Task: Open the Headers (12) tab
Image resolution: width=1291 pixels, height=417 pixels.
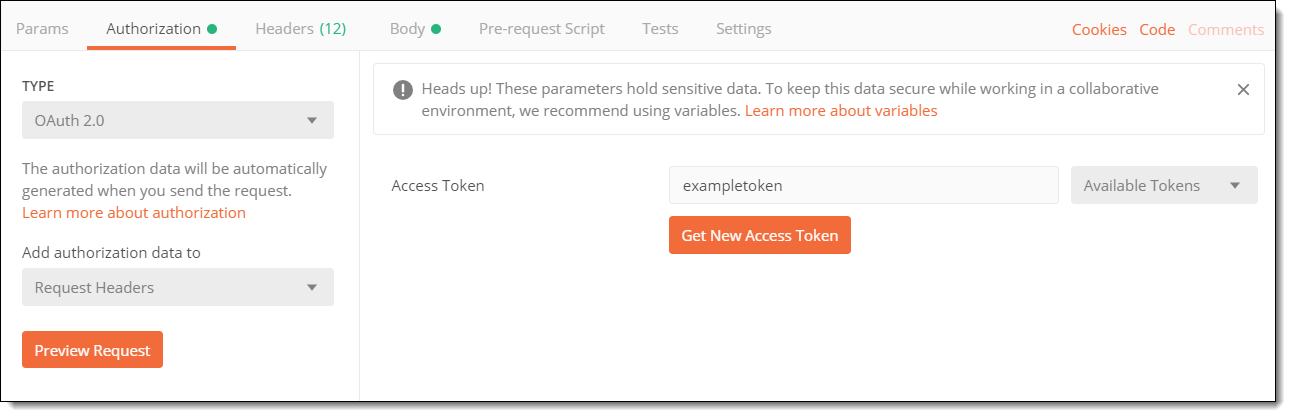Action: (x=301, y=29)
